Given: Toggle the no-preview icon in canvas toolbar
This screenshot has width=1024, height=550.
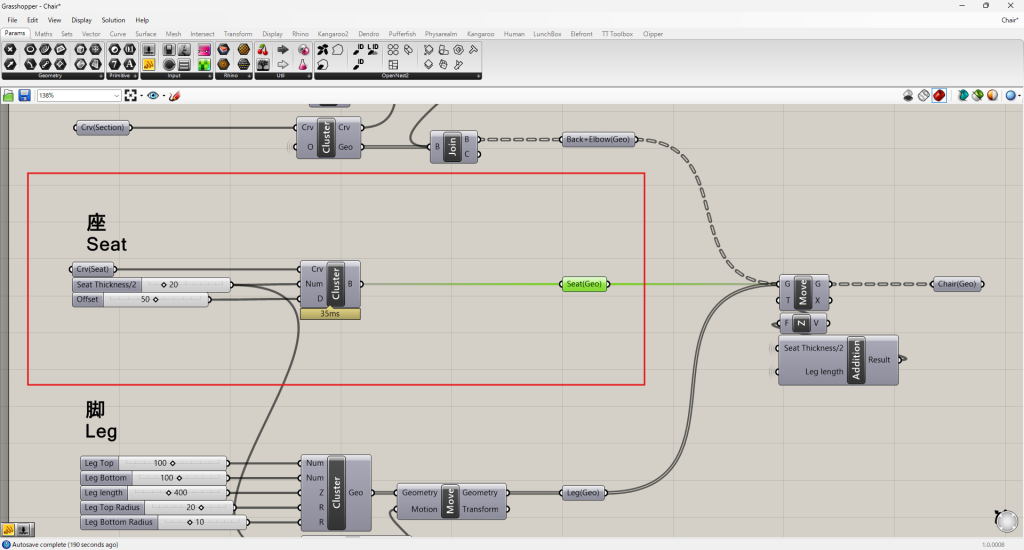Looking at the screenshot, I should [908, 96].
